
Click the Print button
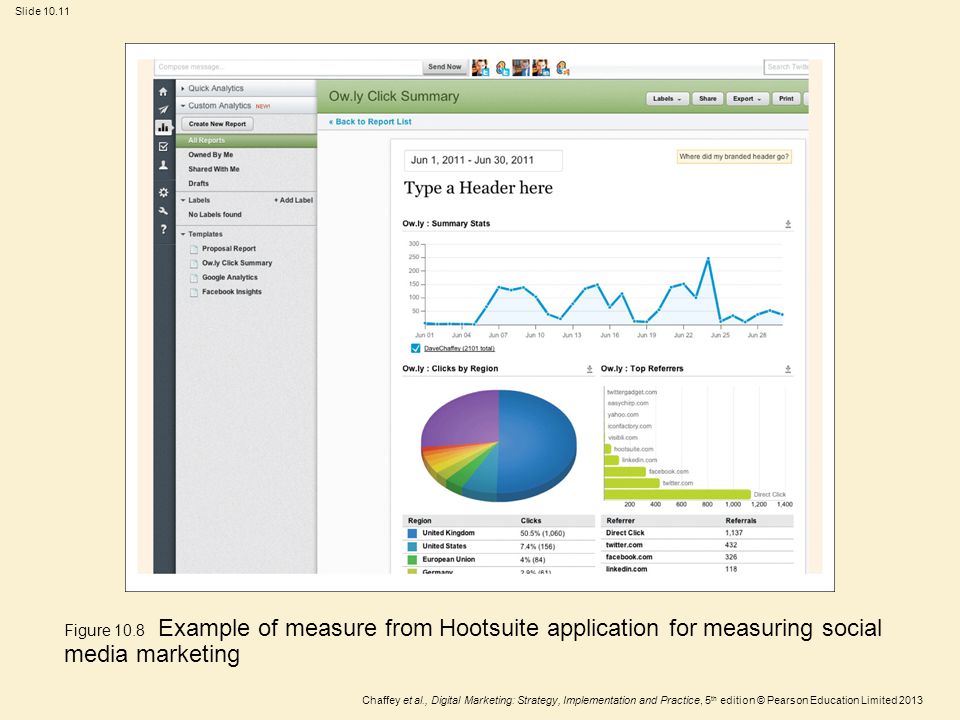coord(786,99)
